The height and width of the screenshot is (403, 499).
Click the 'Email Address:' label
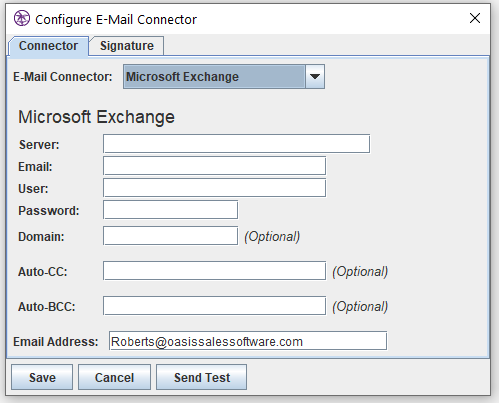tap(56, 342)
